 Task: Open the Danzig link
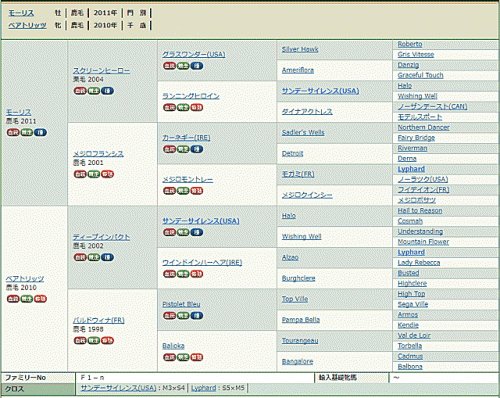pos(408,65)
